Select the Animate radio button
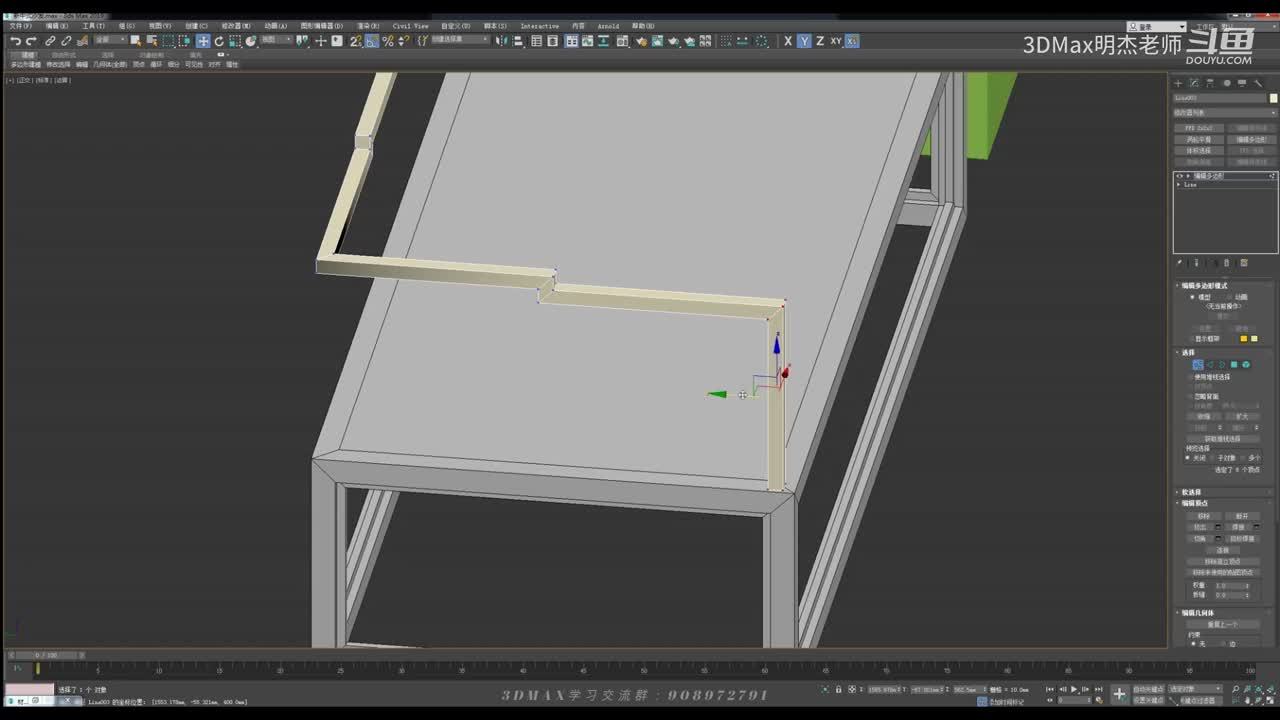Image resolution: width=1280 pixels, height=720 pixels. [1229, 297]
